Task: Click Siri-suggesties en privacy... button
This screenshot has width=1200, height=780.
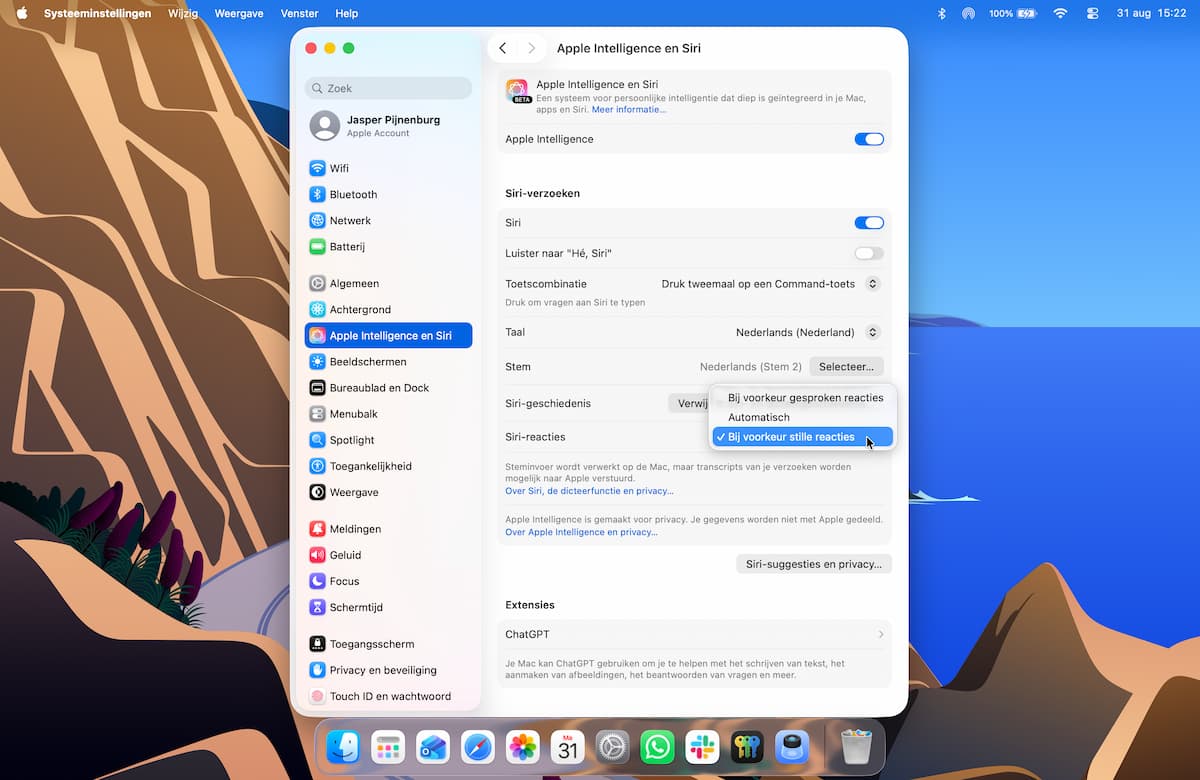Action: coord(814,564)
